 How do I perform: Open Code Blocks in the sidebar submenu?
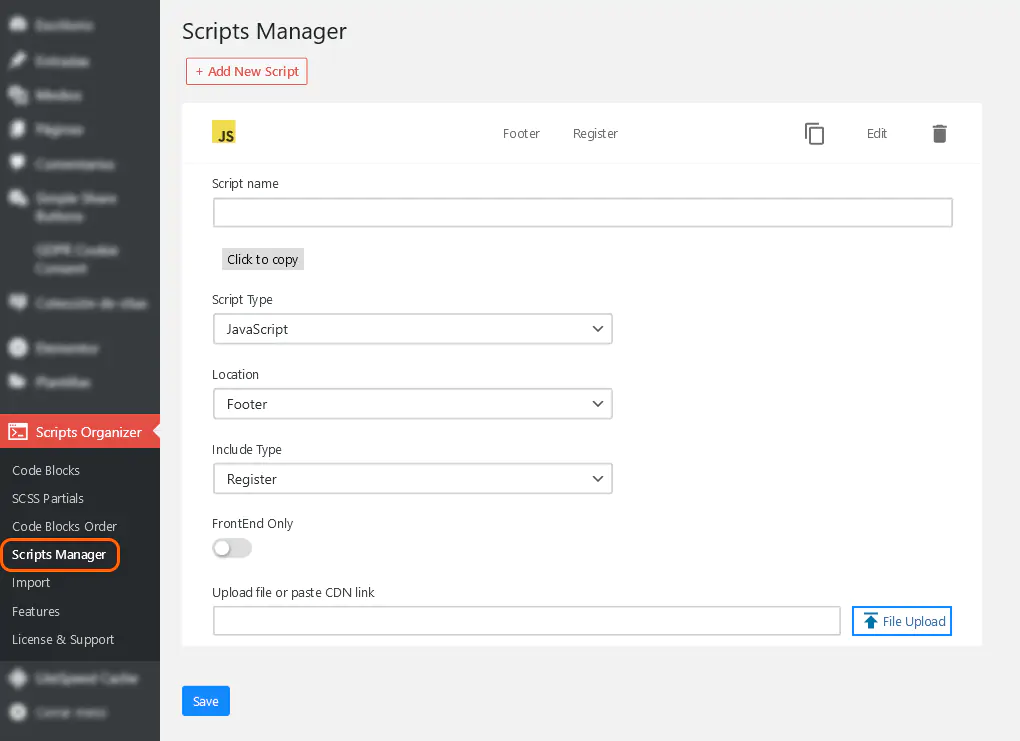pyautogui.click(x=46, y=470)
